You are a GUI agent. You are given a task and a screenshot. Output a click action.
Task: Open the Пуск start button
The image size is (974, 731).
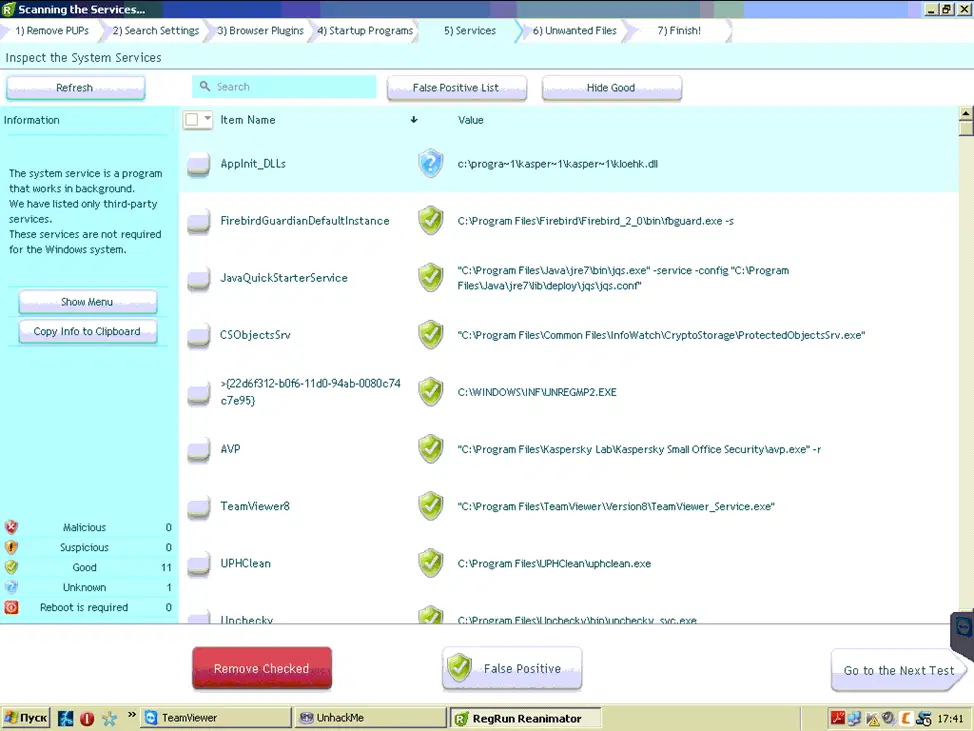(x=25, y=718)
